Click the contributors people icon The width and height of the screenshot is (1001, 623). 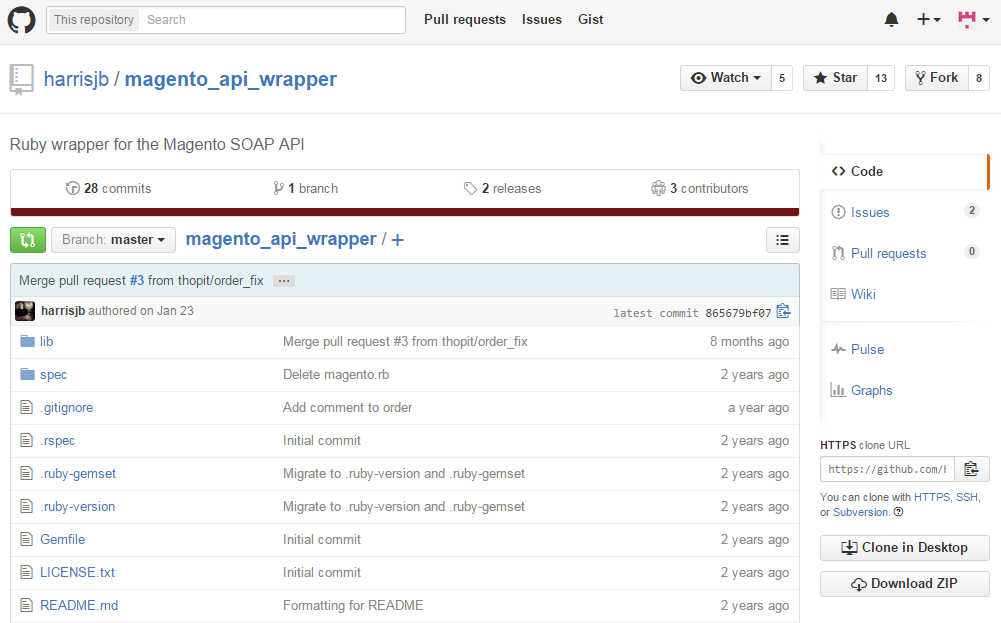point(658,188)
